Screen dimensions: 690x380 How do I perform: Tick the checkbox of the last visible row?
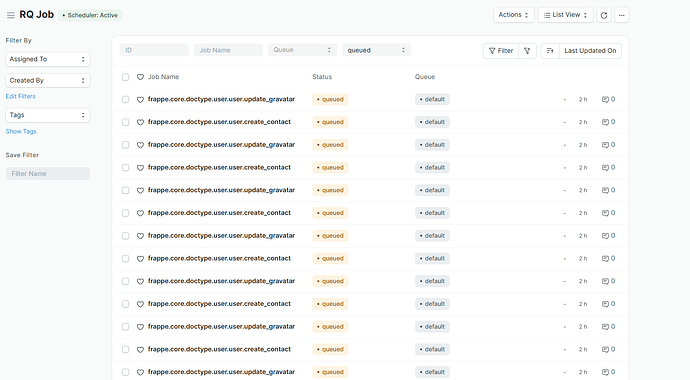(x=125, y=372)
